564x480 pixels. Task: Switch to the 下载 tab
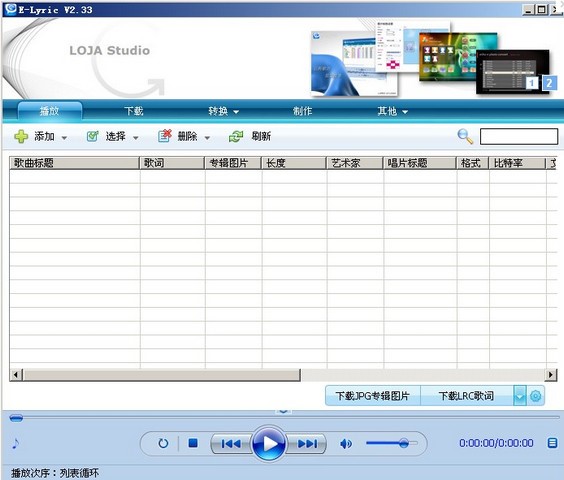pyautogui.click(x=134, y=111)
